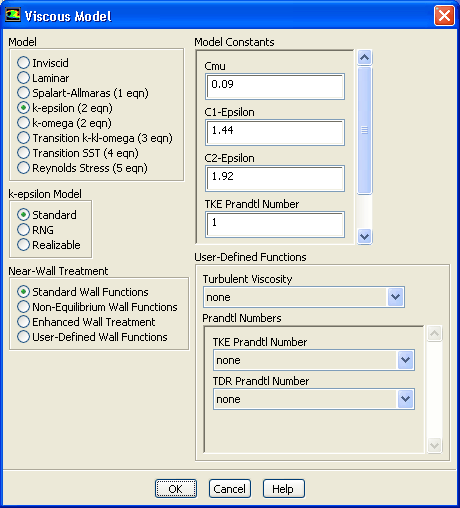Select the Laminar model option
This screenshot has width=460, height=508.
click(x=43, y=78)
